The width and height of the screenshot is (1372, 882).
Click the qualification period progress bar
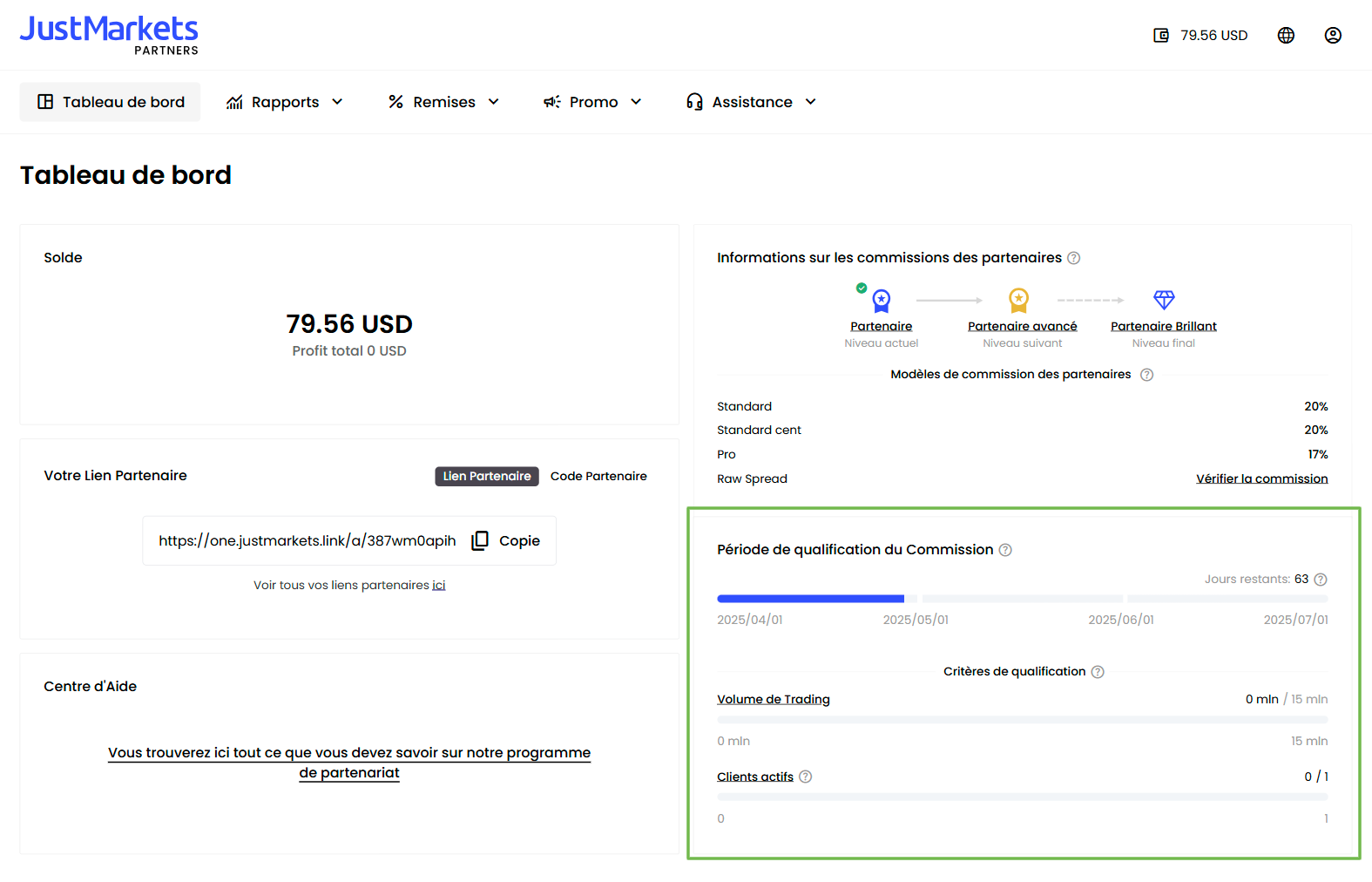pos(1023,599)
